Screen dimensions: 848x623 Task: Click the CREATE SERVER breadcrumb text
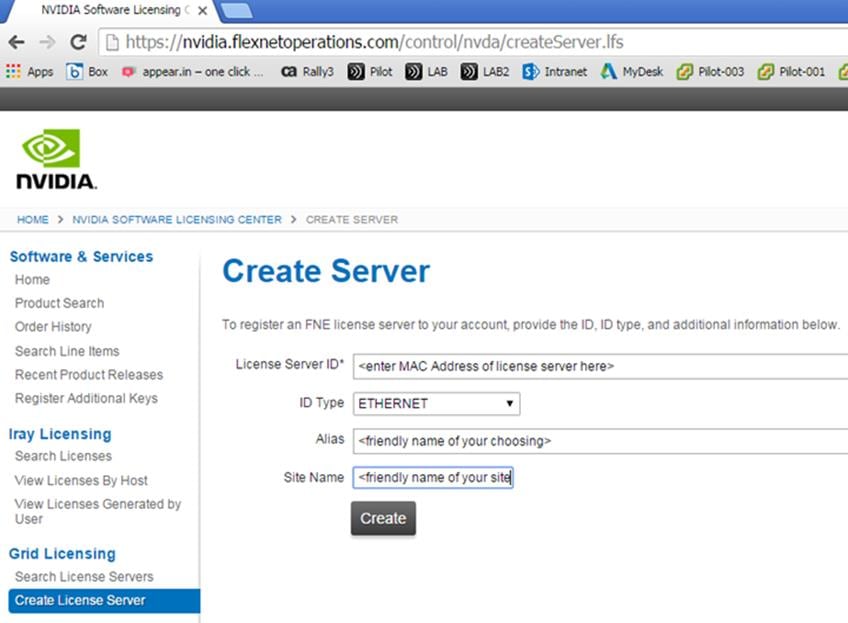pyautogui.click(x=352, y=220)
